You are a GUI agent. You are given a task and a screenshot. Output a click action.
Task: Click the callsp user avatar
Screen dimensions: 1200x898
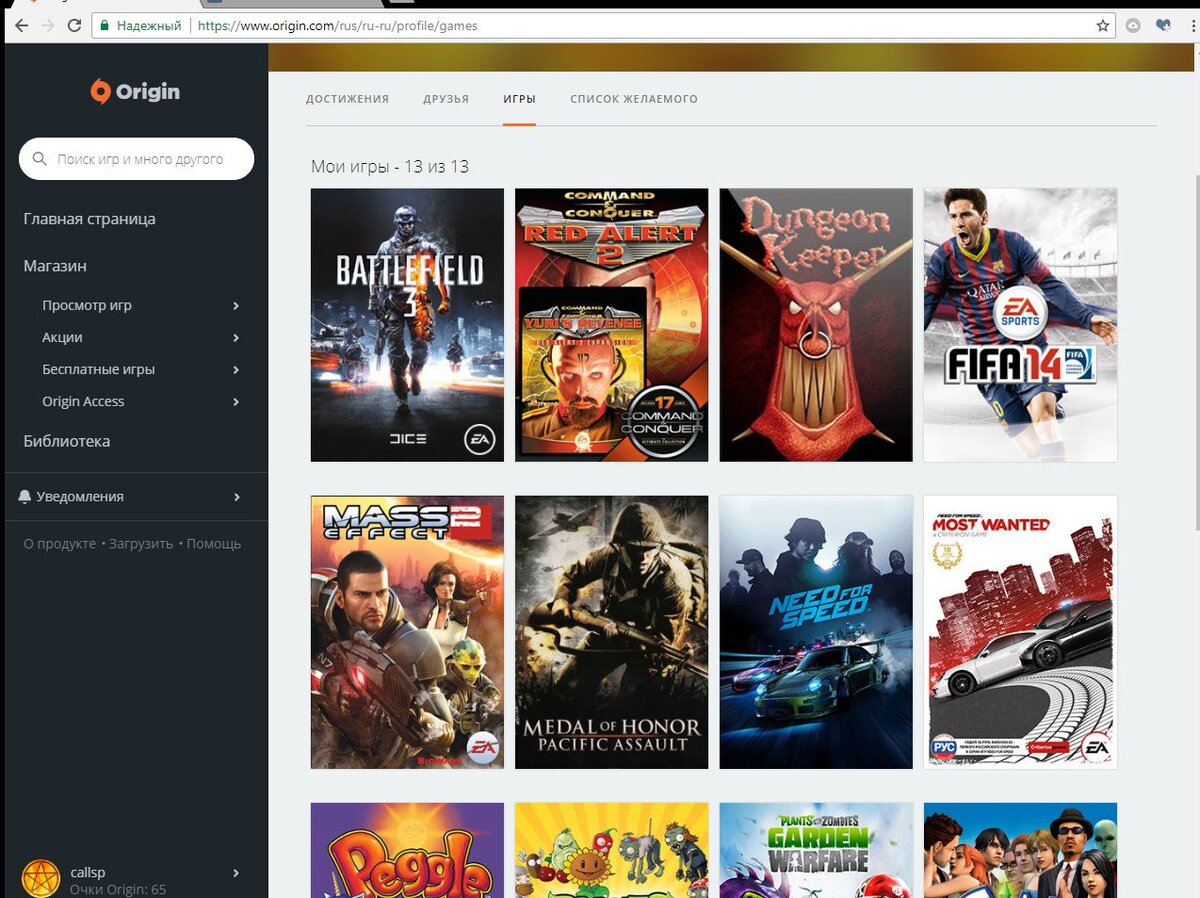point(41,878)
